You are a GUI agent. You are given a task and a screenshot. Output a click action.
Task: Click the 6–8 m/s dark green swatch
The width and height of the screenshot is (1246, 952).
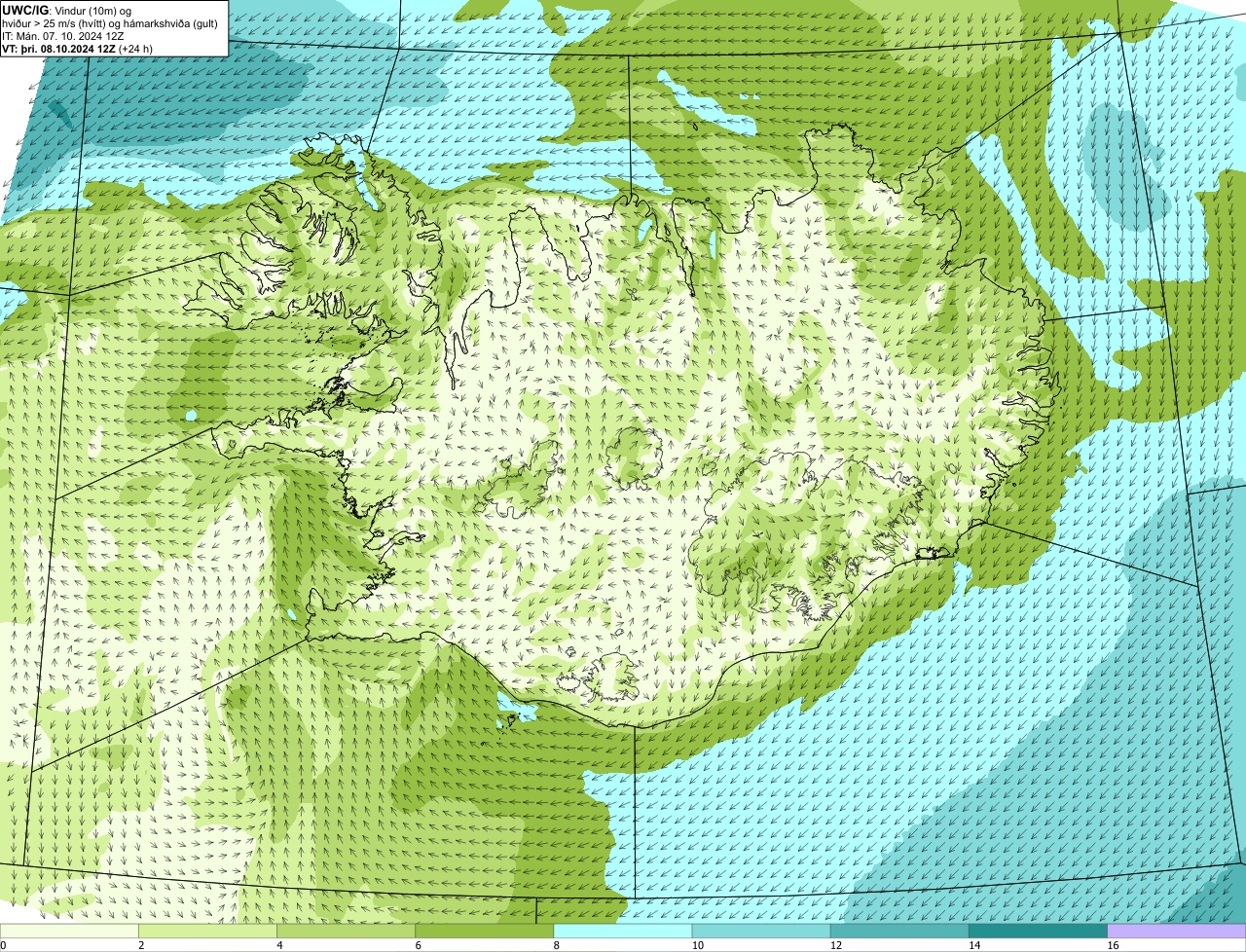pos(485,931)
